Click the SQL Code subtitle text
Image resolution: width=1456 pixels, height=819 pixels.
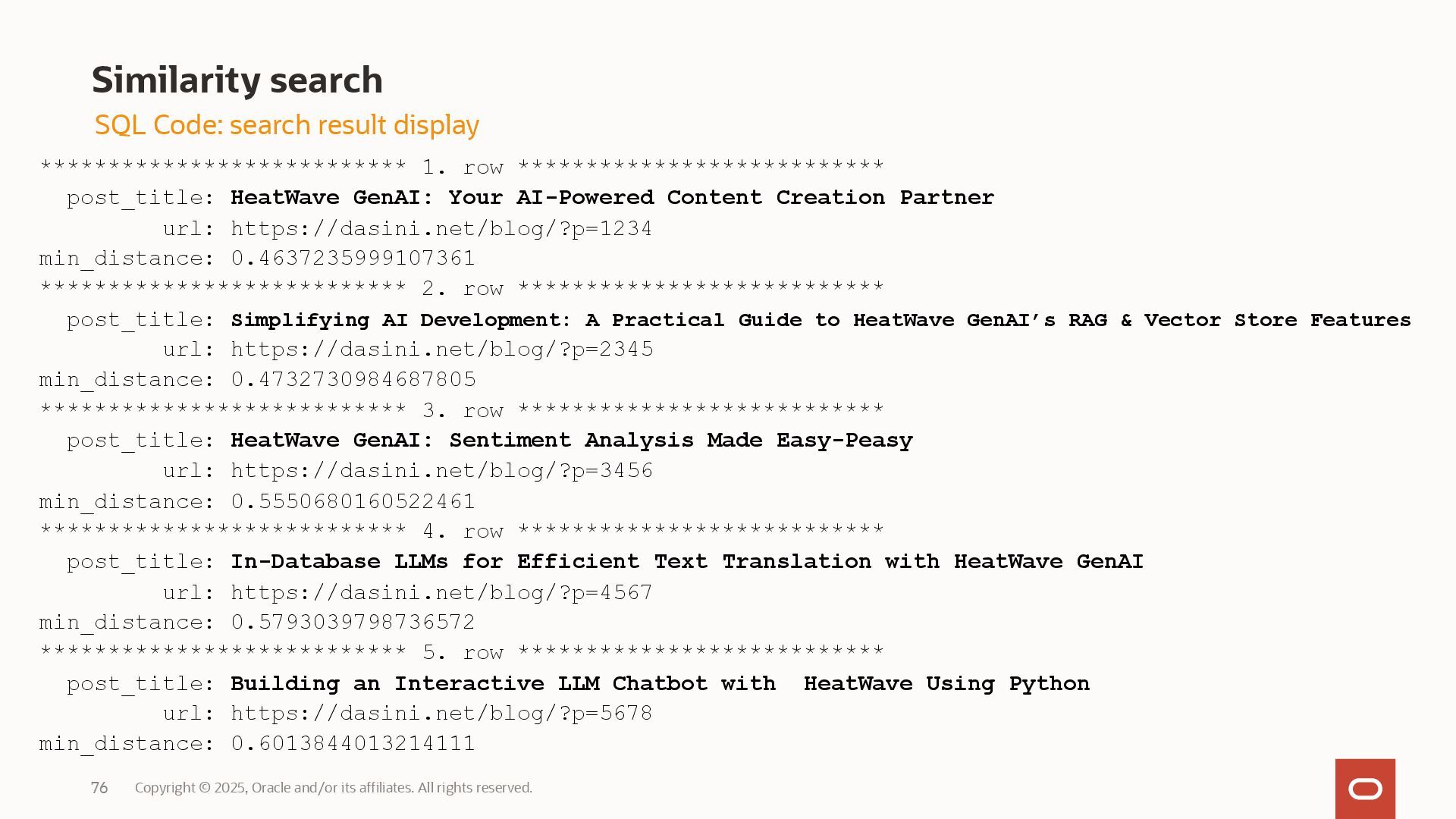pos(287,125)
